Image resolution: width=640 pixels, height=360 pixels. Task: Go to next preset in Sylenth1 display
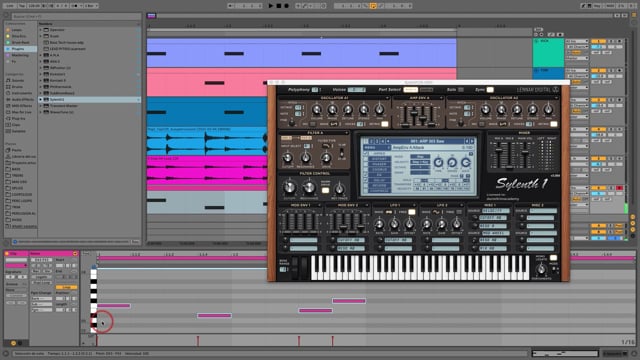[x=472, y=141]
